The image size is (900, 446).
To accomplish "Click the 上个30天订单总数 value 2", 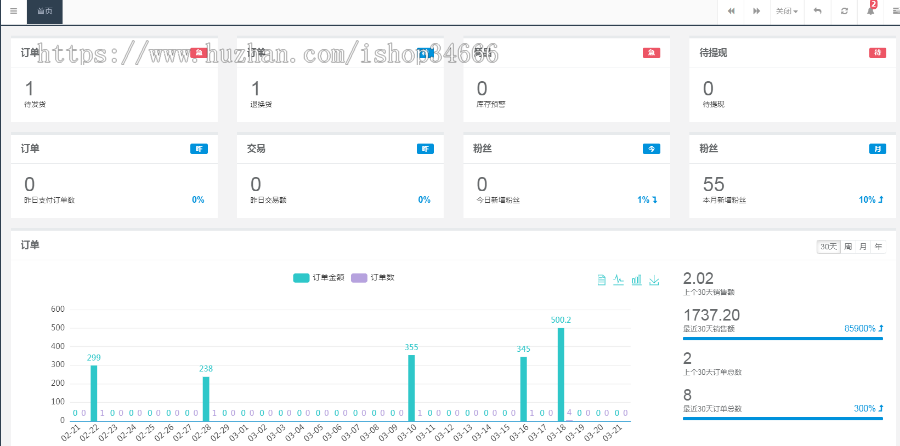I will pos(687,359).
